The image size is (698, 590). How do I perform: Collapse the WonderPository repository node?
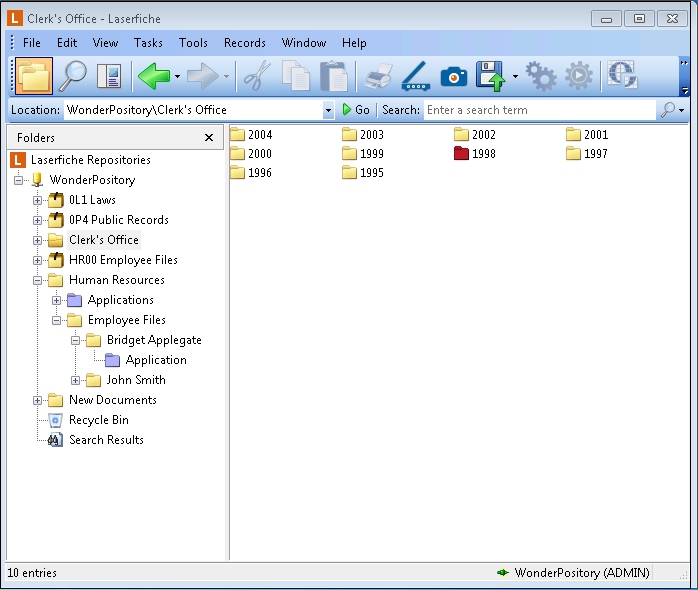pyautogui.click(x=18, y=180)
